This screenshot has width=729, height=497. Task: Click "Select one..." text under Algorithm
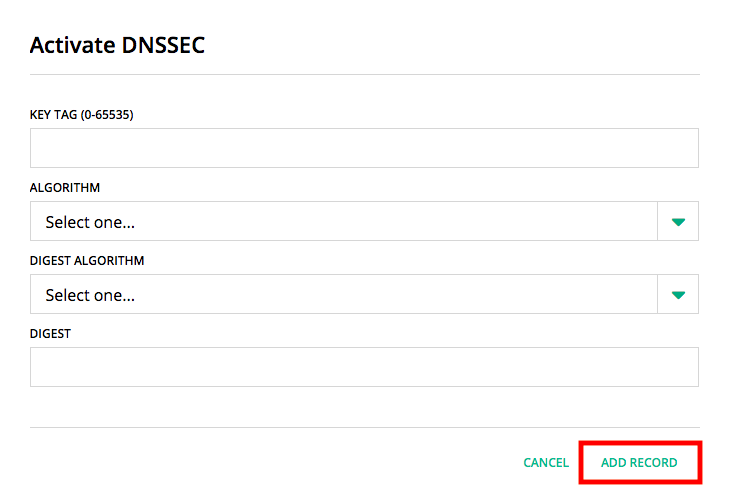click(x=90, y=222)
